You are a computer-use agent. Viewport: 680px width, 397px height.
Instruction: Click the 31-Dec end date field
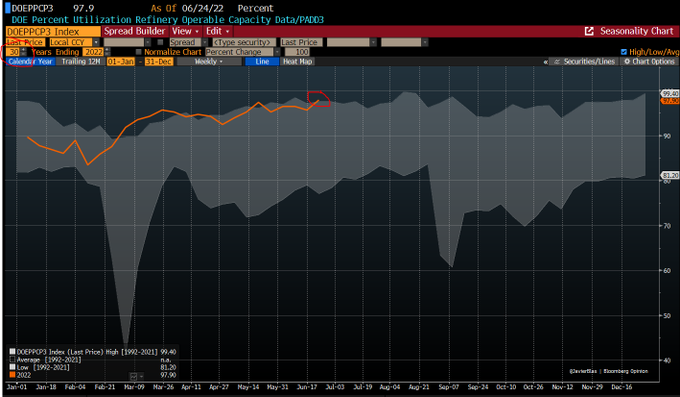(x=159, y=62)
